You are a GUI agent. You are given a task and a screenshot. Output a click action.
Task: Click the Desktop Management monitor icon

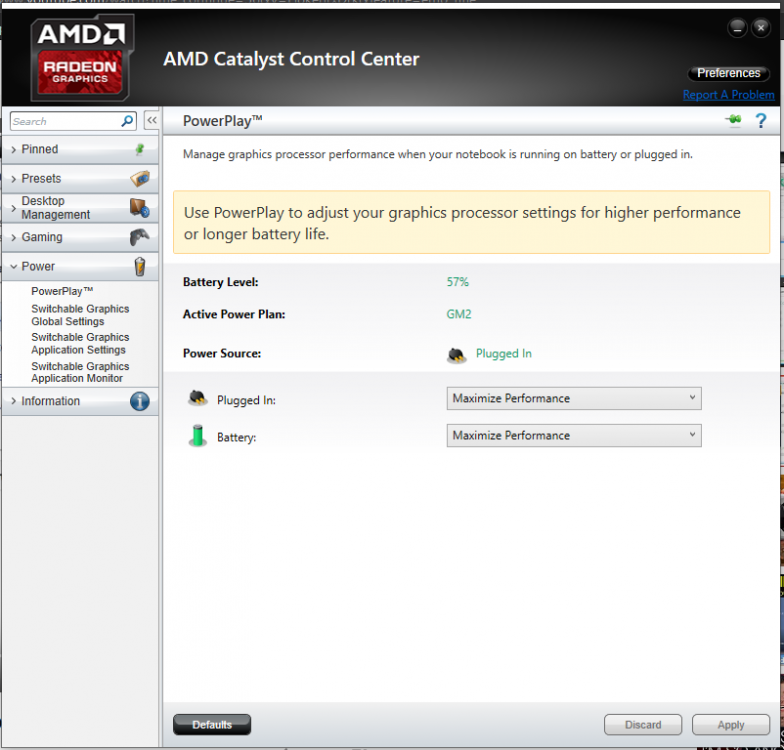pos(140,208)
